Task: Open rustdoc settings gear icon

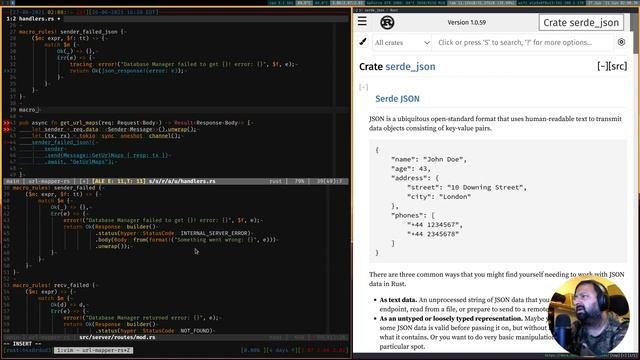Action: tap(621, 42)
